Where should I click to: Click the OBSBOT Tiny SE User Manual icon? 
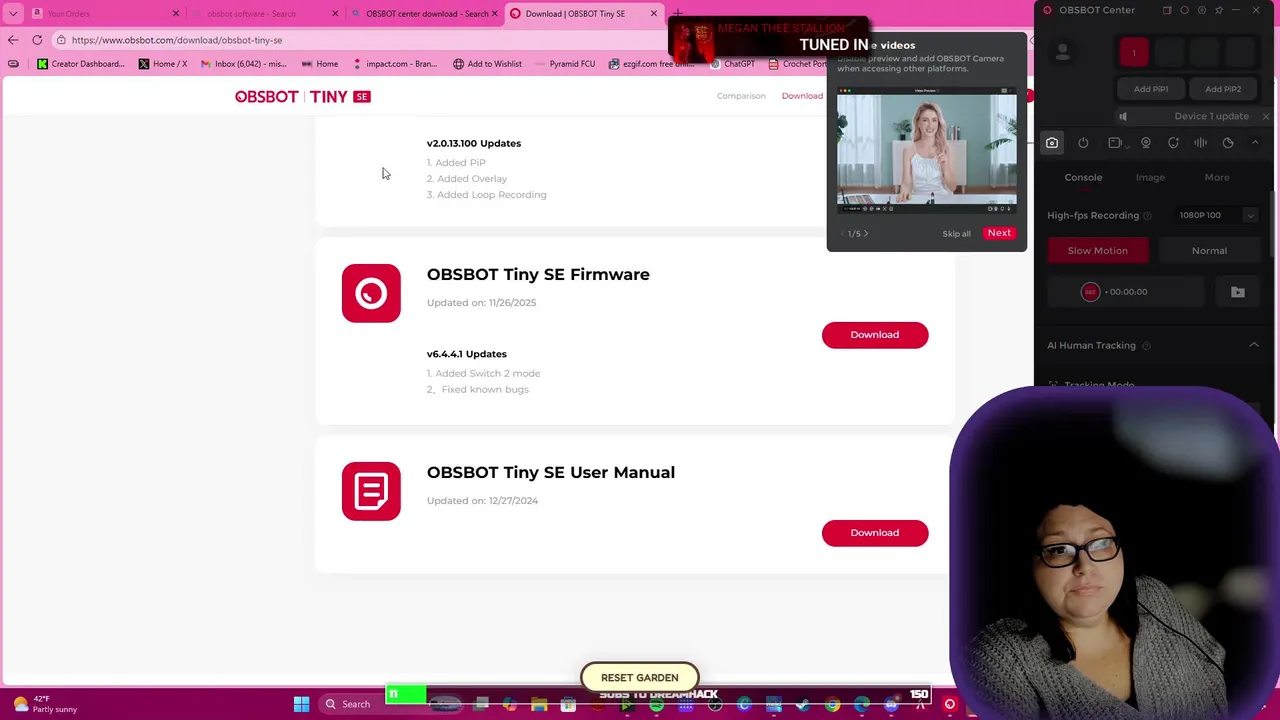371,491
